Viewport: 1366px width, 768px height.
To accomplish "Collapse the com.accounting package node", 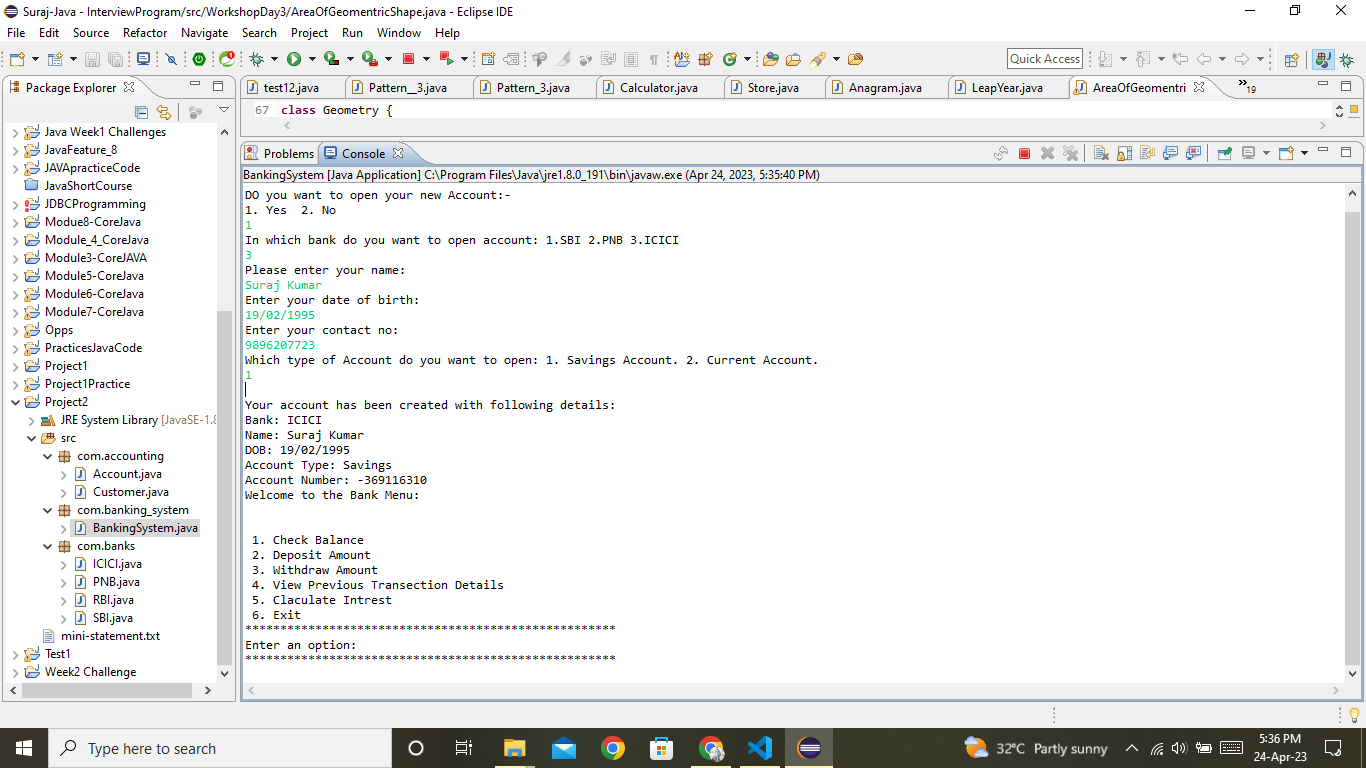I will click(x=47, y=456).
